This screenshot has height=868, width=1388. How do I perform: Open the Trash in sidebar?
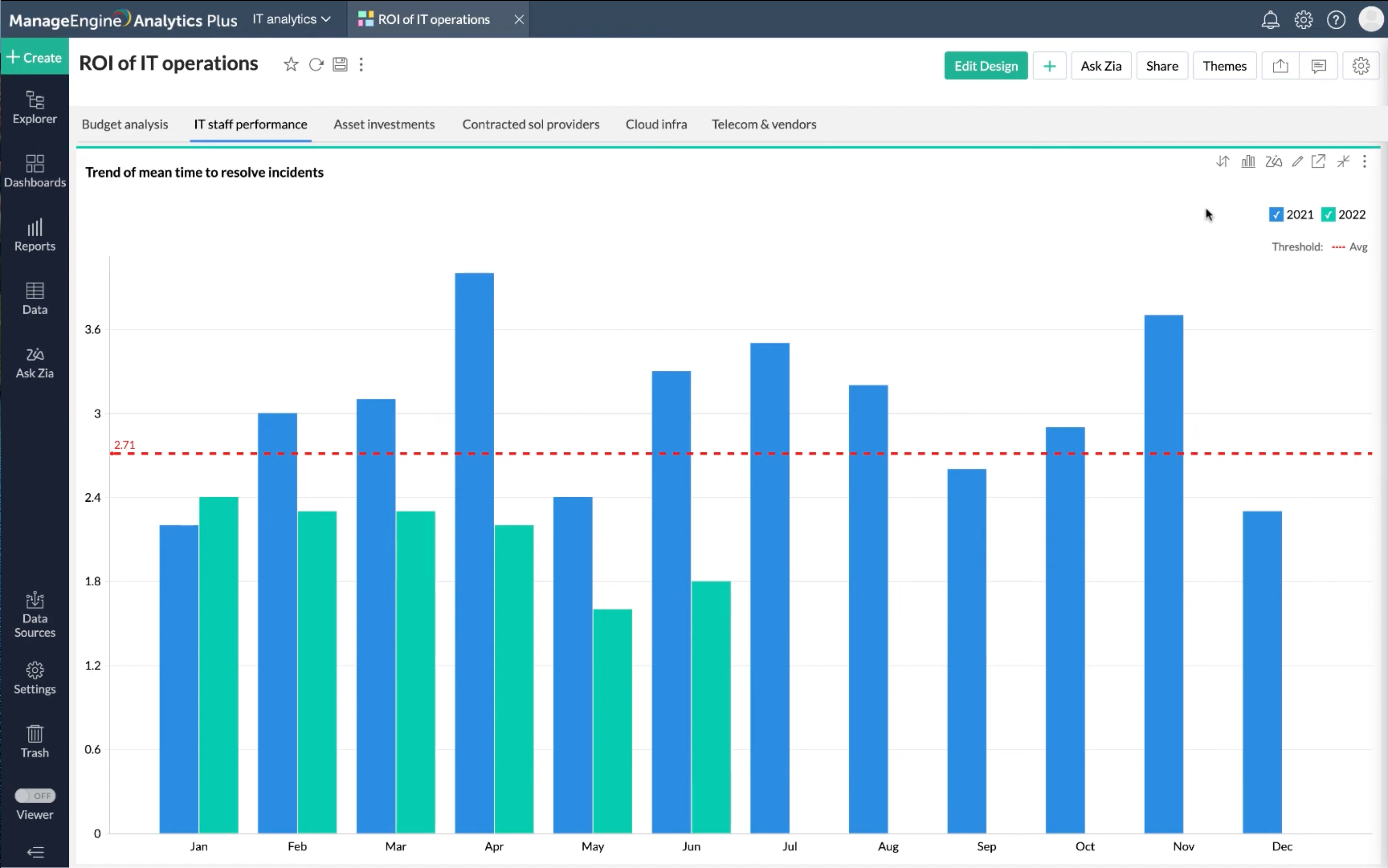click(35, 741)
